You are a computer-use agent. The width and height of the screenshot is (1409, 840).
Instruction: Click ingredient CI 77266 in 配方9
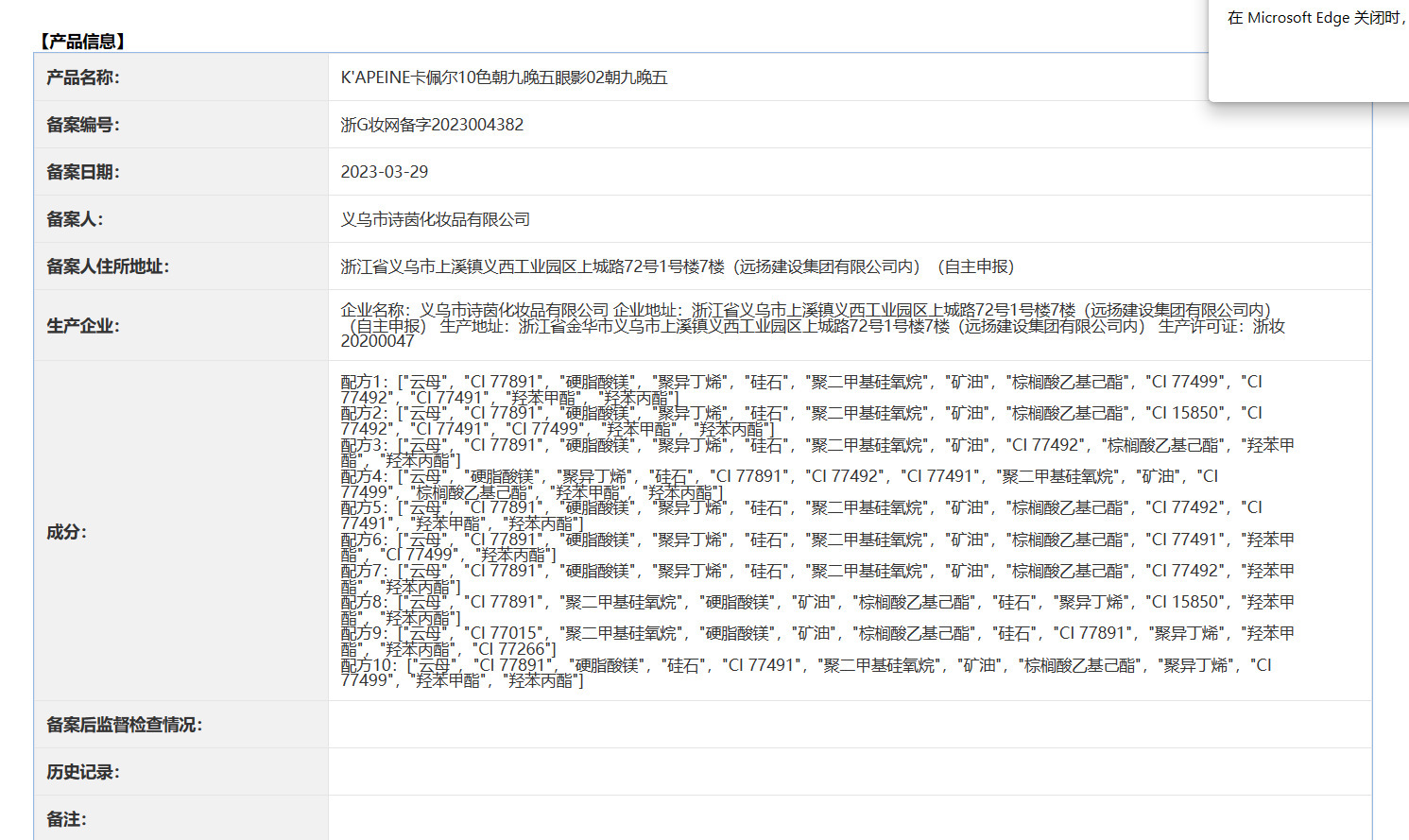(x=511, y=649)
